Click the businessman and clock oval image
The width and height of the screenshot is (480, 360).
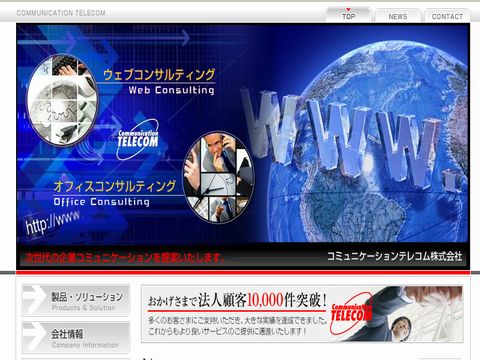click(218, 177)
